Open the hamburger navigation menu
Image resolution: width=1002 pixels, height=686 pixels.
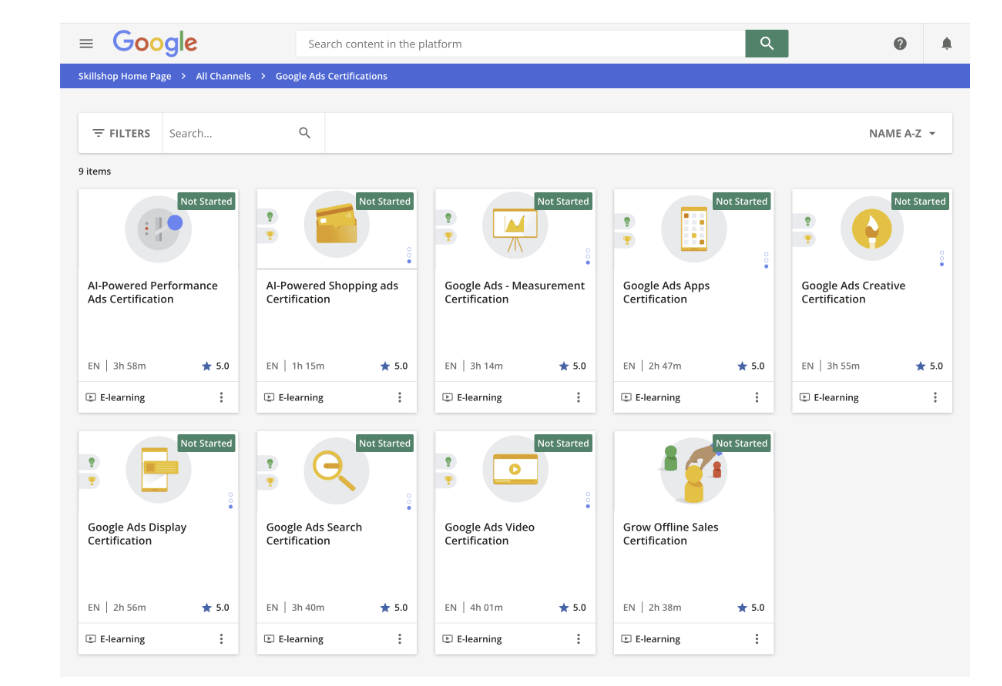click(86, 44)
